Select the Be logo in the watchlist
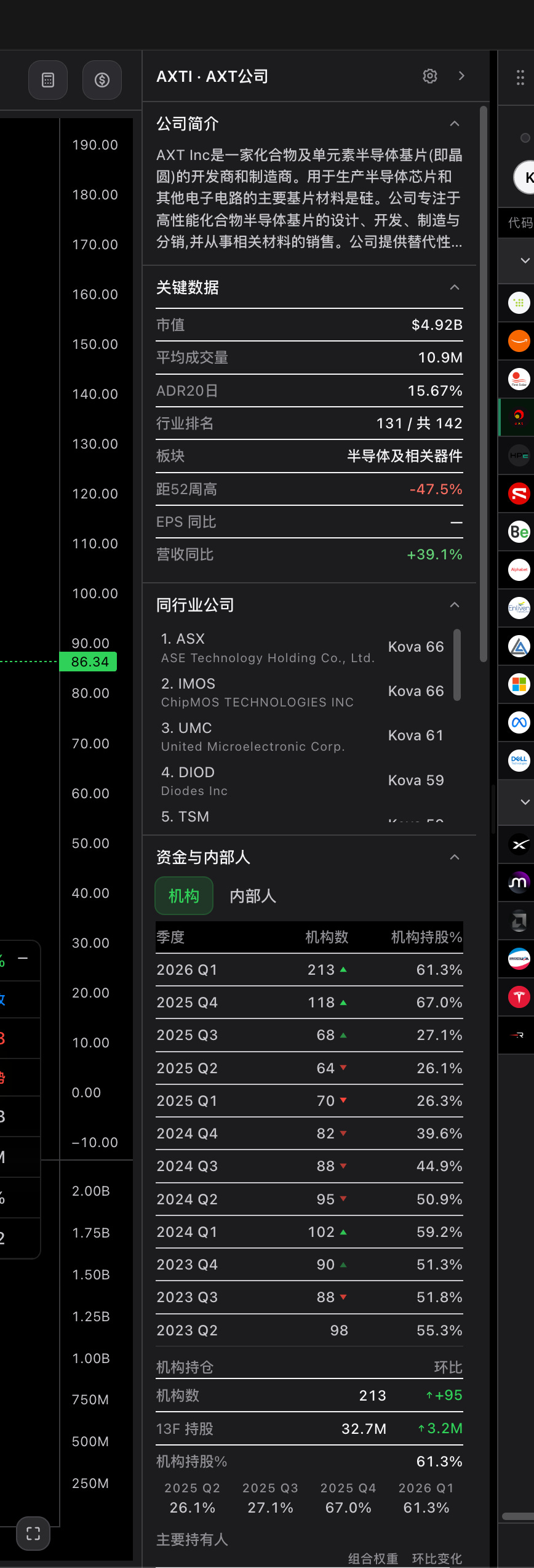The image size is (534, 1568). tap(519, 532)
